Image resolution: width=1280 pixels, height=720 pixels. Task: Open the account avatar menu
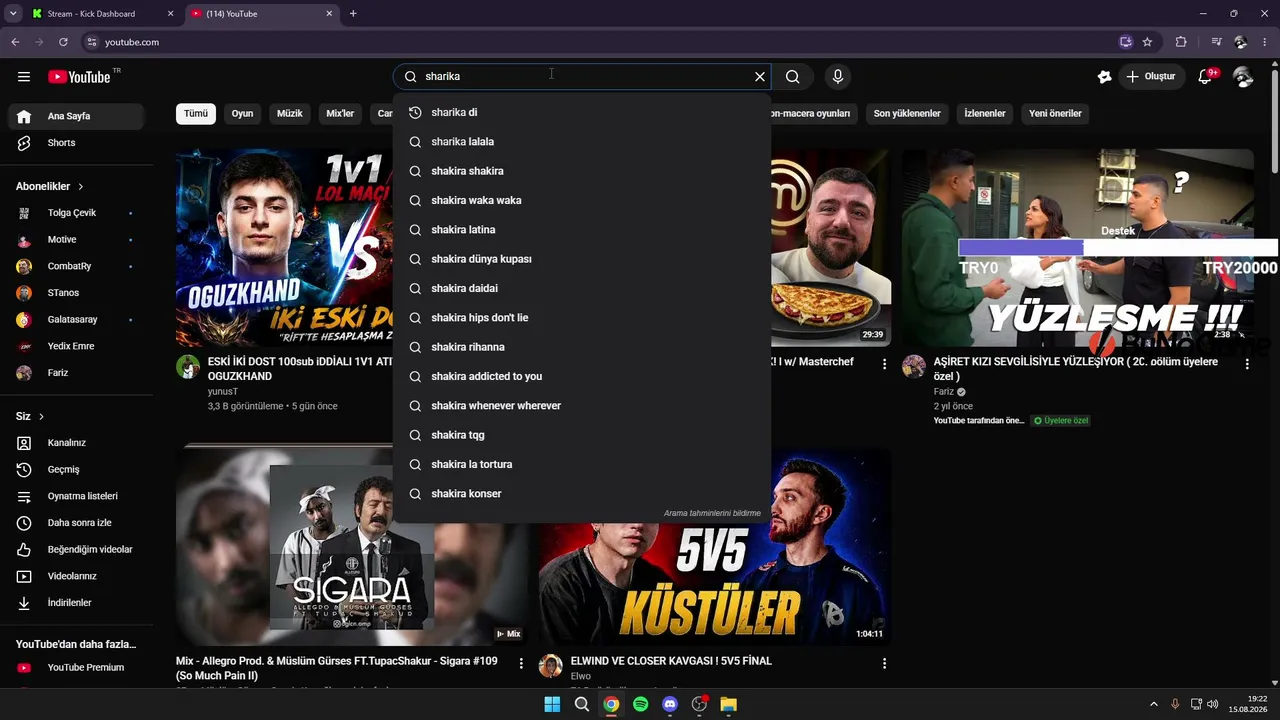pos(1243,77)
